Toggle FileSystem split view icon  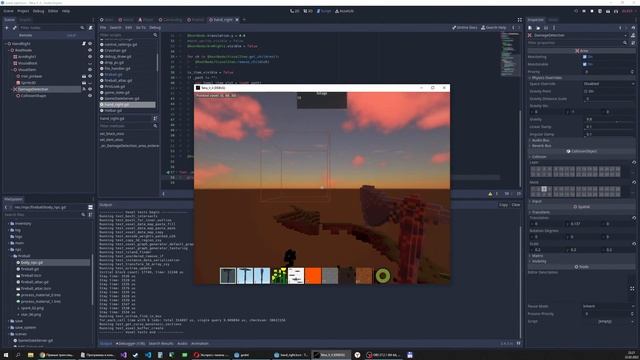pyautogui.click(x=90, y=207)
